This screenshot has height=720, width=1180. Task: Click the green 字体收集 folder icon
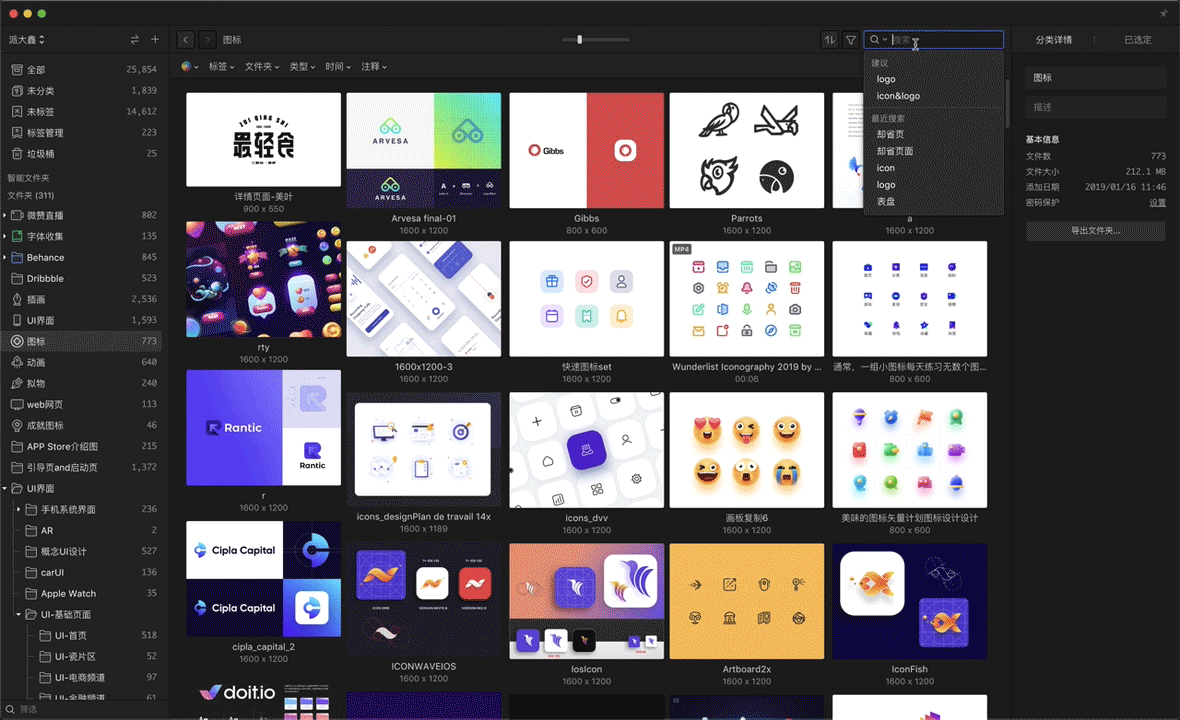(x=17, y=236)
